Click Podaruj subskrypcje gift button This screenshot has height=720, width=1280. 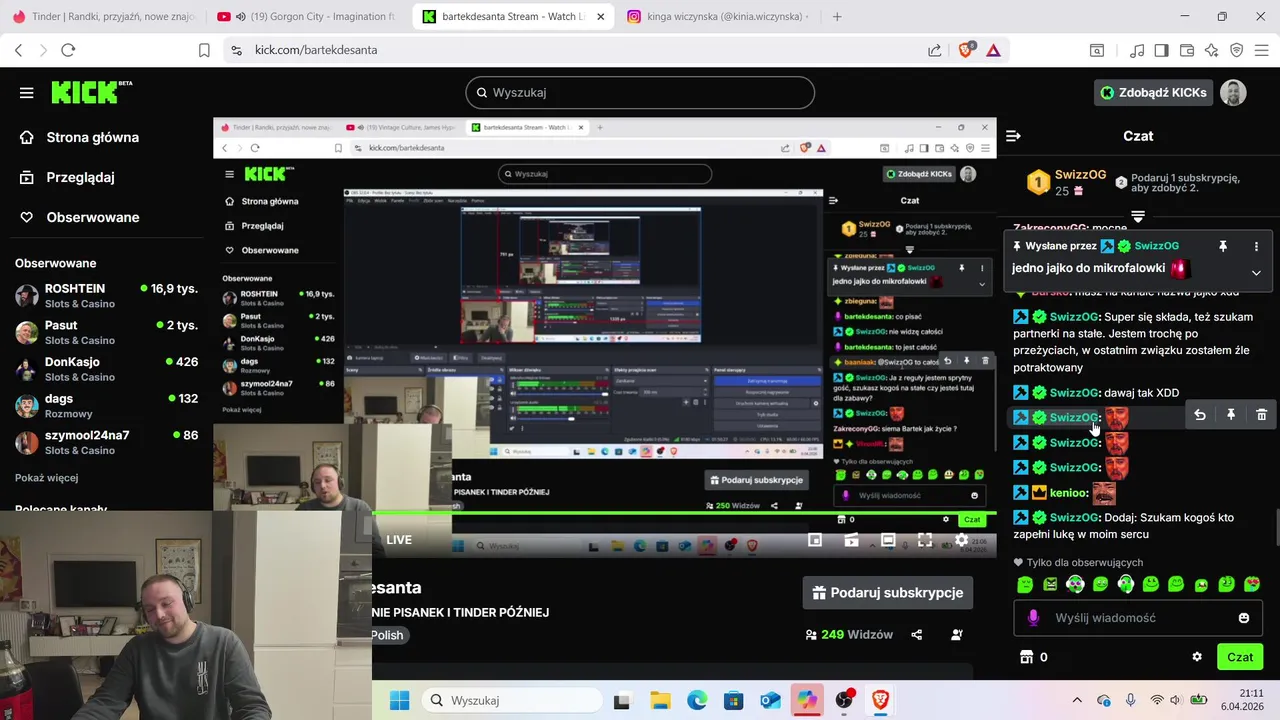tap(888, 593)
